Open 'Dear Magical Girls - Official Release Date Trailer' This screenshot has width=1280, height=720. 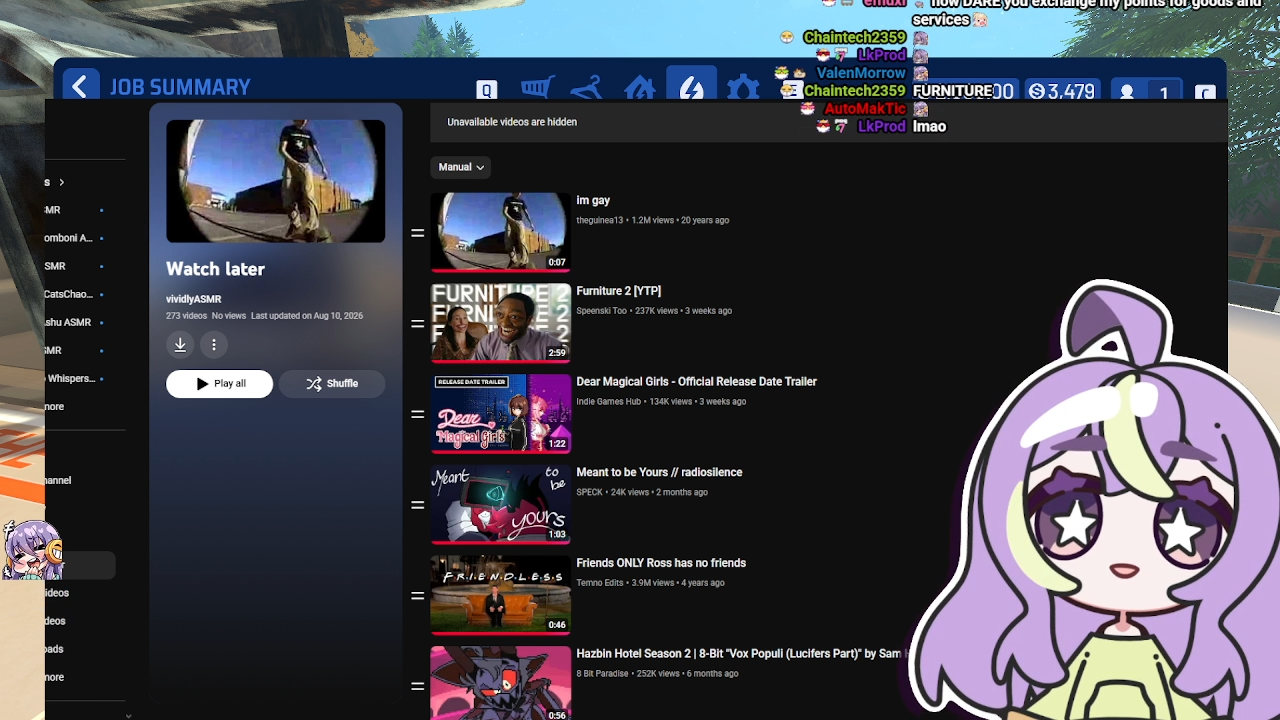[x=696, y=382]
